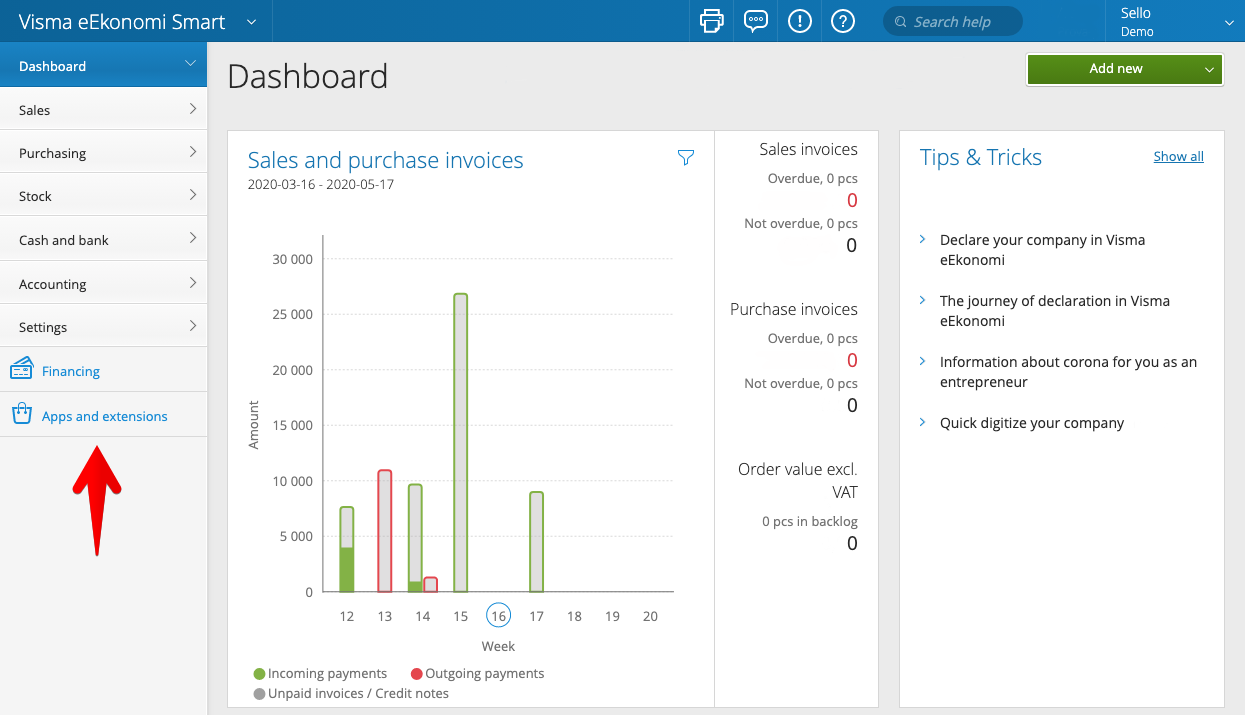Image resolution: width=1245 pixels, height=715 pixels.
Task: Click the printer icon in top bar
Action: pyautogui.click(x=711, y=21)
